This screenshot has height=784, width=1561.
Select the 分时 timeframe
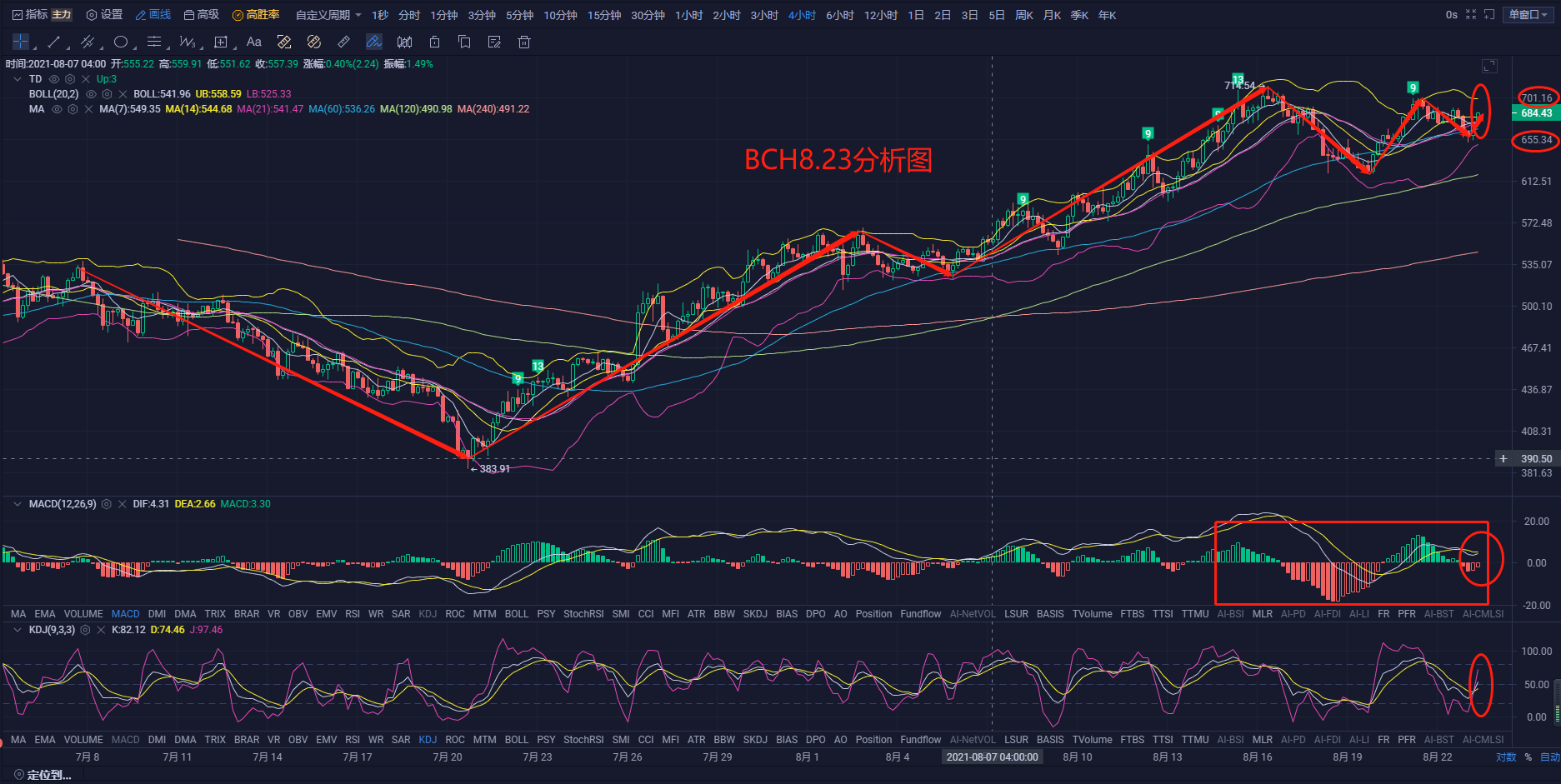pyautogui.click(x=409, y=15)
